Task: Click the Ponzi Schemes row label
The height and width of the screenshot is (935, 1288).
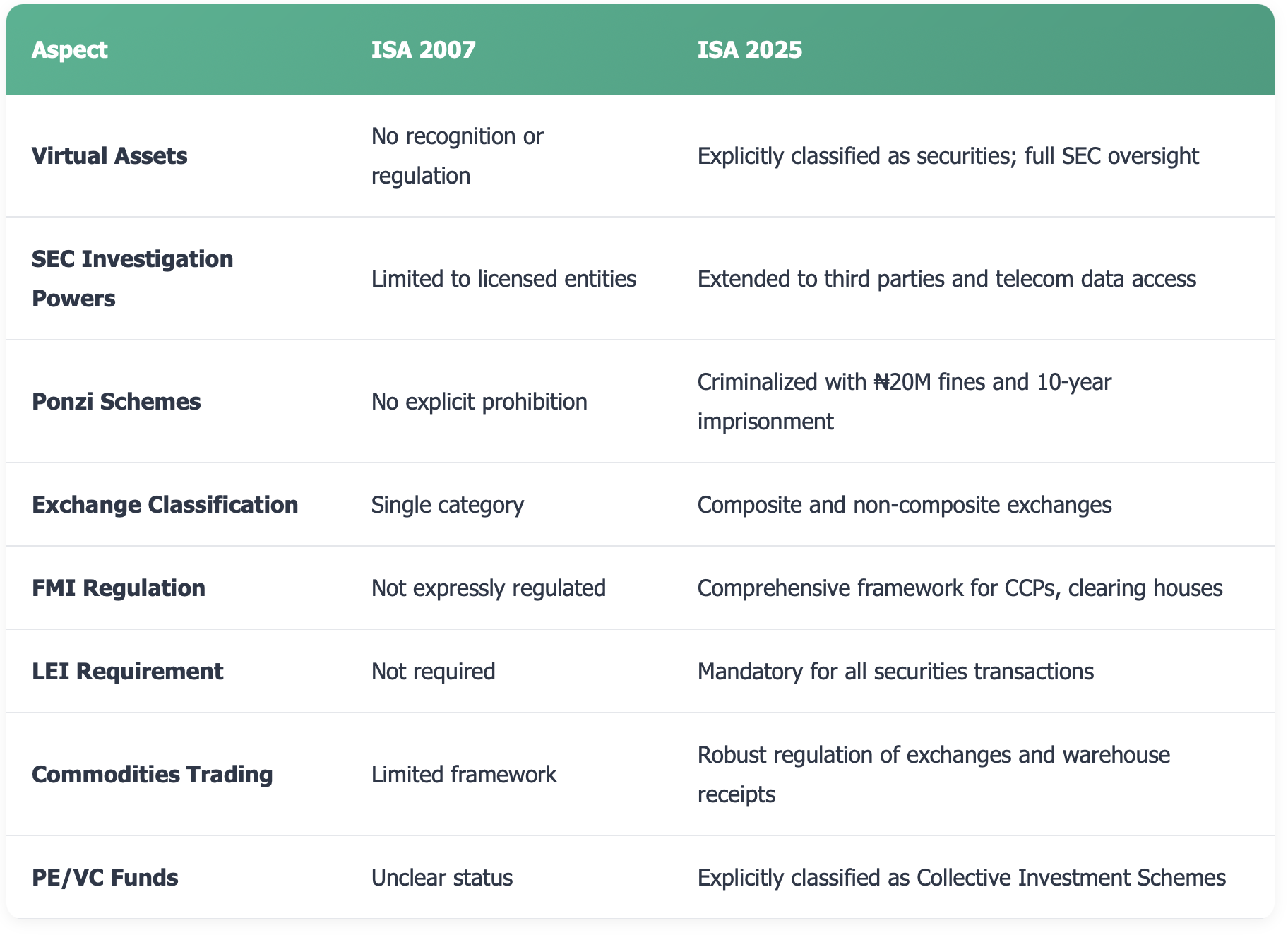Action: click(x=116, y=402)
